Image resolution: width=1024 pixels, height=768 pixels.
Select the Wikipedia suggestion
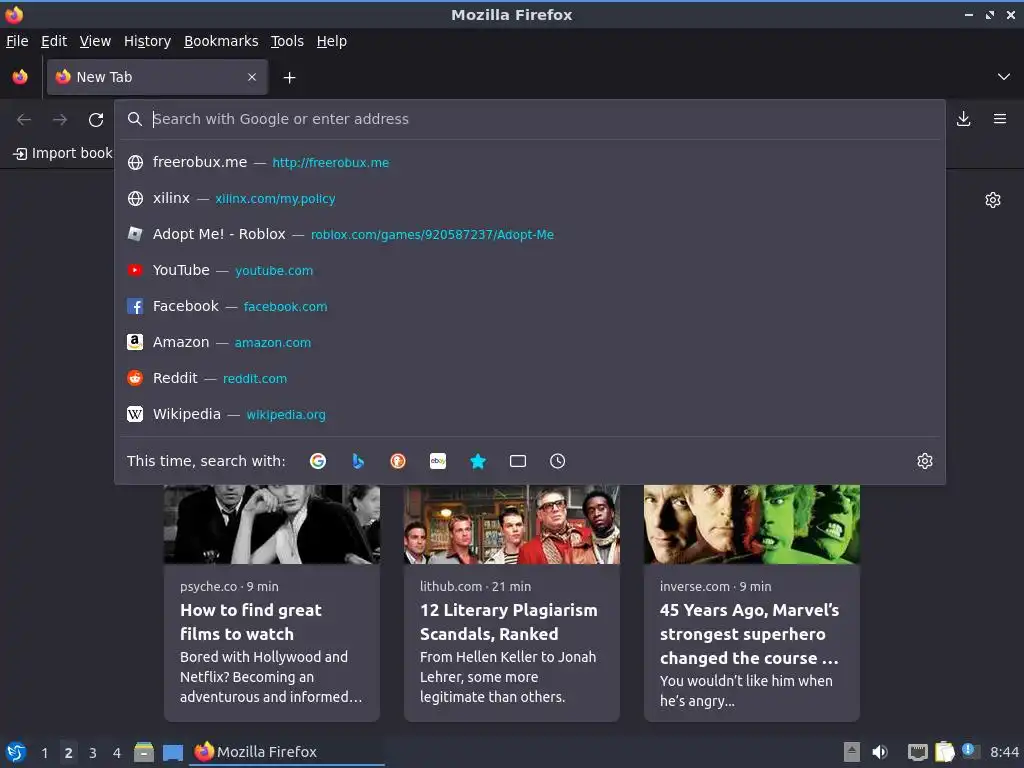(530, 414)
